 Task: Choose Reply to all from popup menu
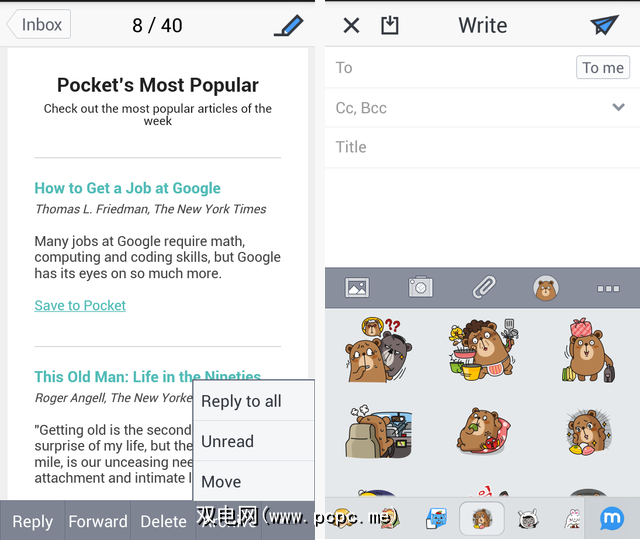(x=253, y=401)
